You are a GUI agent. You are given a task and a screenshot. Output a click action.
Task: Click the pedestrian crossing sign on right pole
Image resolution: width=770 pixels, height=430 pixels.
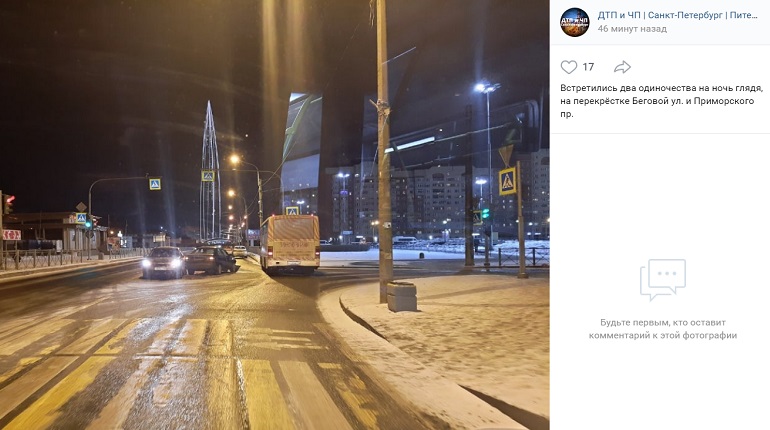tap(507, 181)
